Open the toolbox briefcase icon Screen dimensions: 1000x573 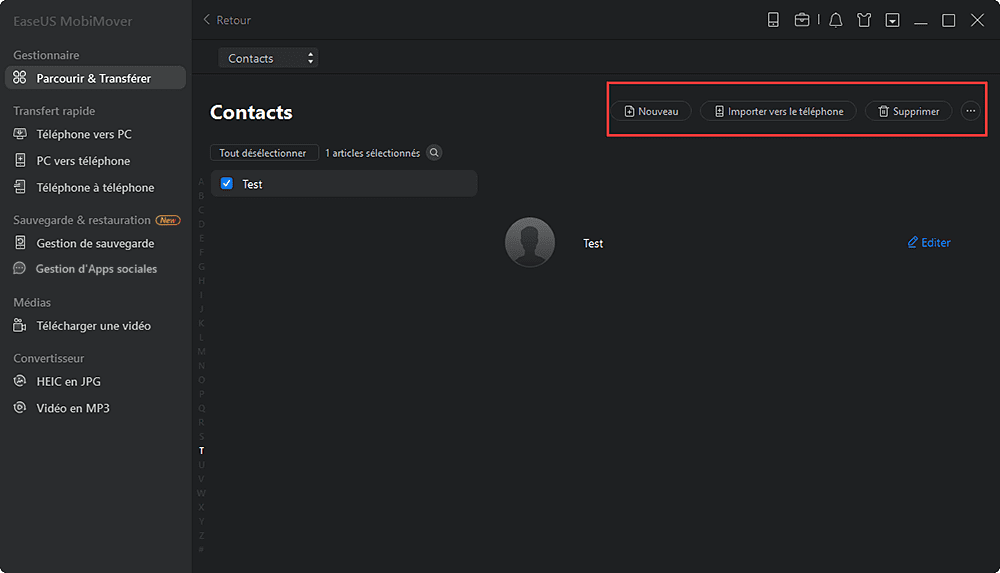802,20
